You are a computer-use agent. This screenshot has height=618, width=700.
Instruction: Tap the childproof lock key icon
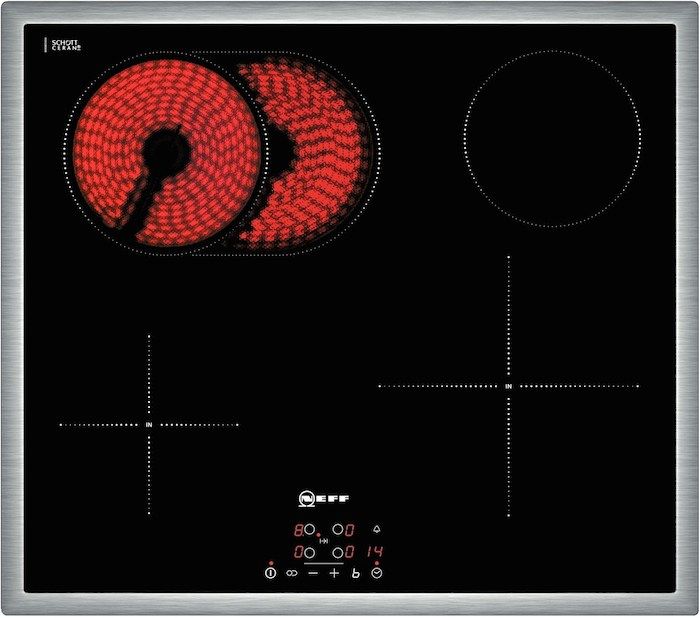point(355,574)
